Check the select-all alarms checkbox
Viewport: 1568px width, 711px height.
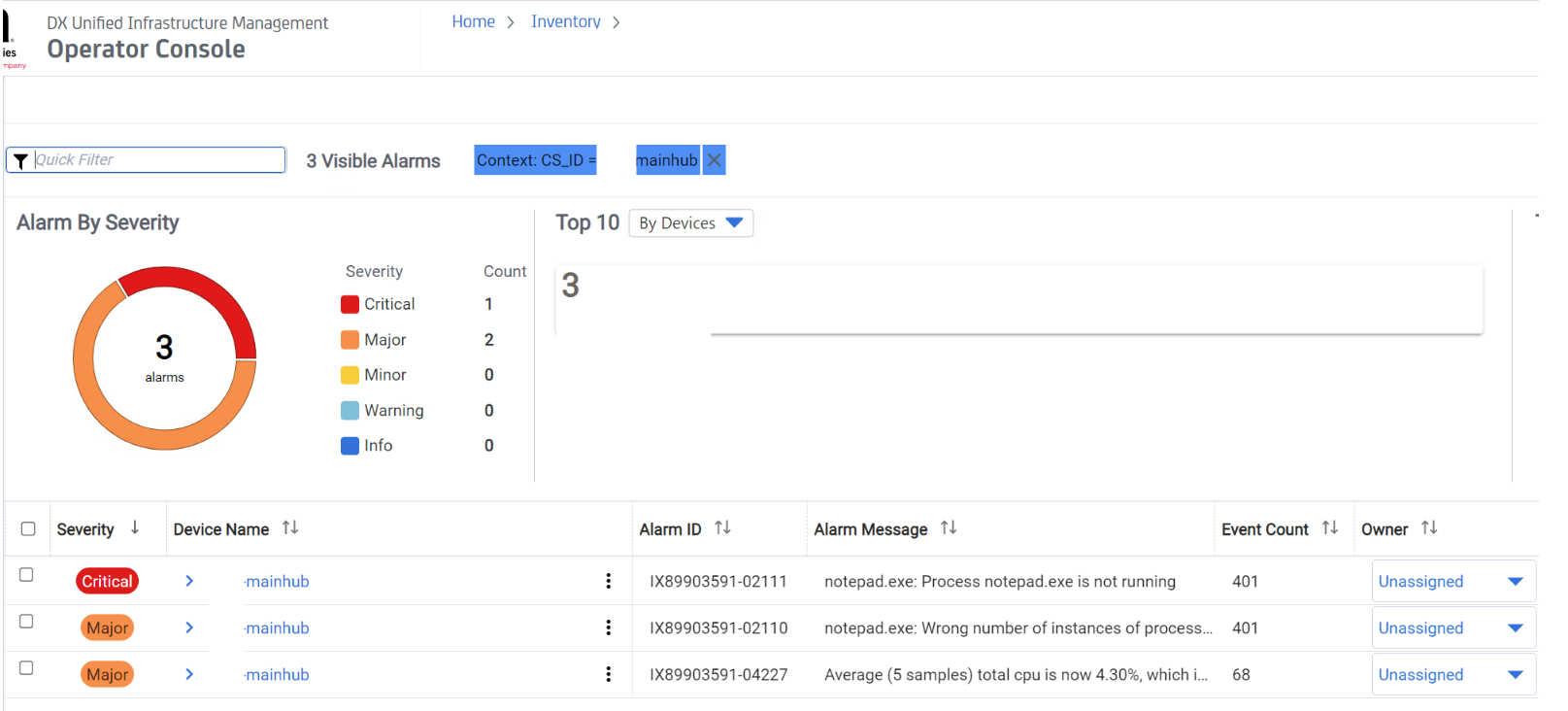pyautogui.click(x=28, y=528)
